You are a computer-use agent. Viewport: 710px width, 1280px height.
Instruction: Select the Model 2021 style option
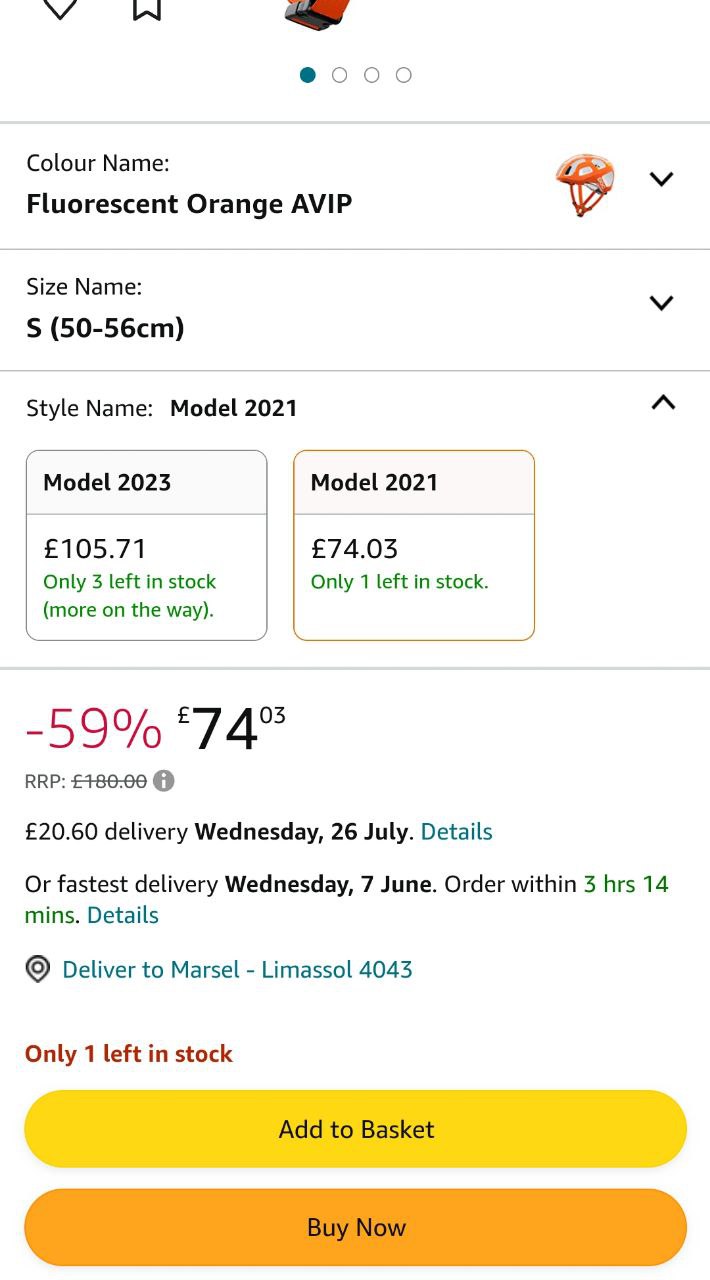click(x=414, y=545)
